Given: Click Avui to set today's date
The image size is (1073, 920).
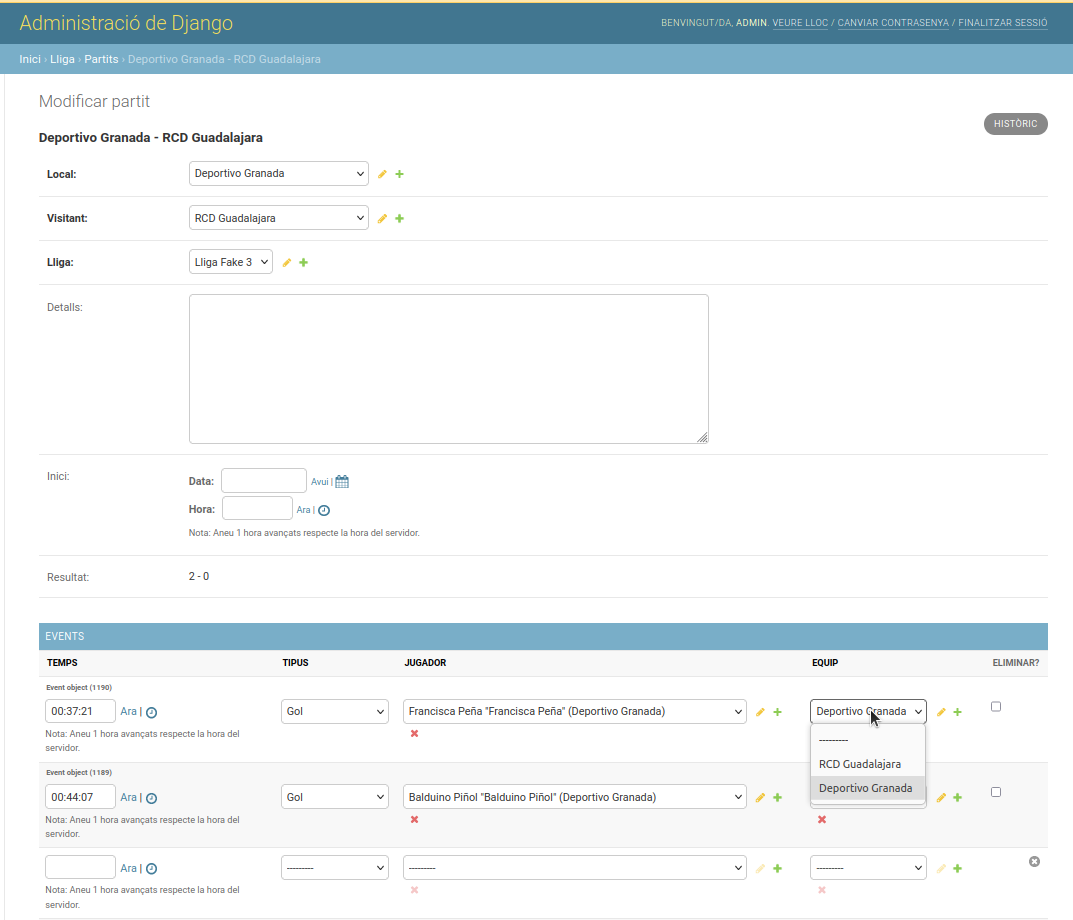Looking at the screenshot, I should pos(320,481).
